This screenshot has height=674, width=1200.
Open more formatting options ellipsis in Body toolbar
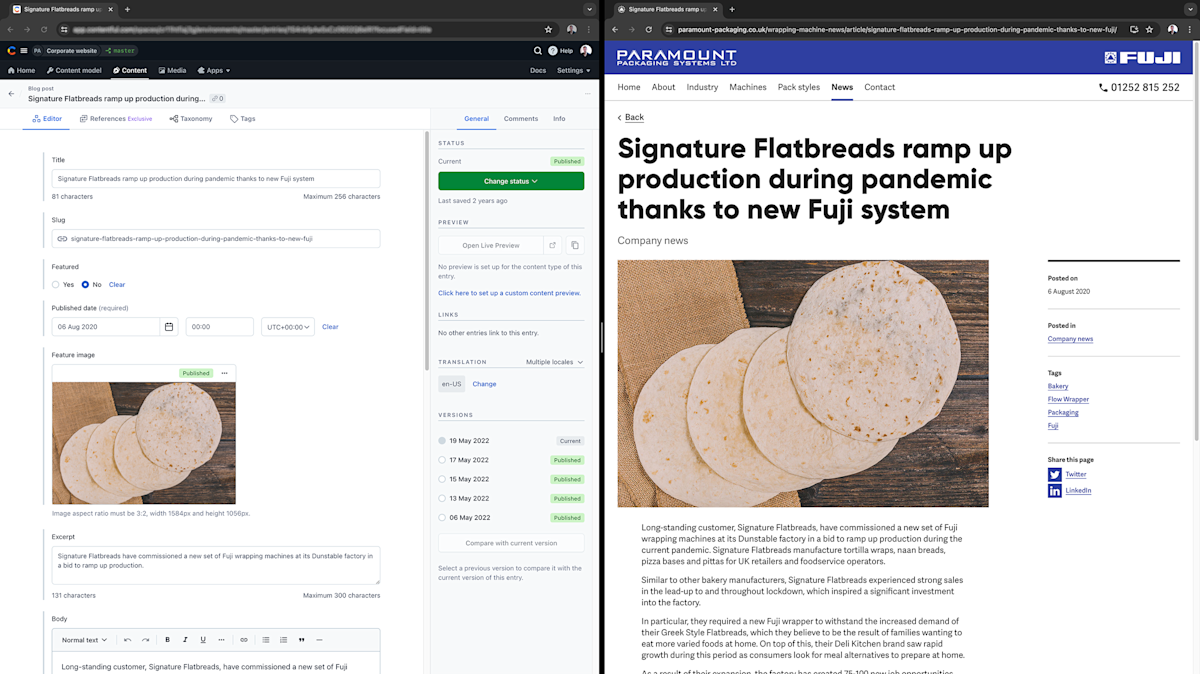(222, 640)
